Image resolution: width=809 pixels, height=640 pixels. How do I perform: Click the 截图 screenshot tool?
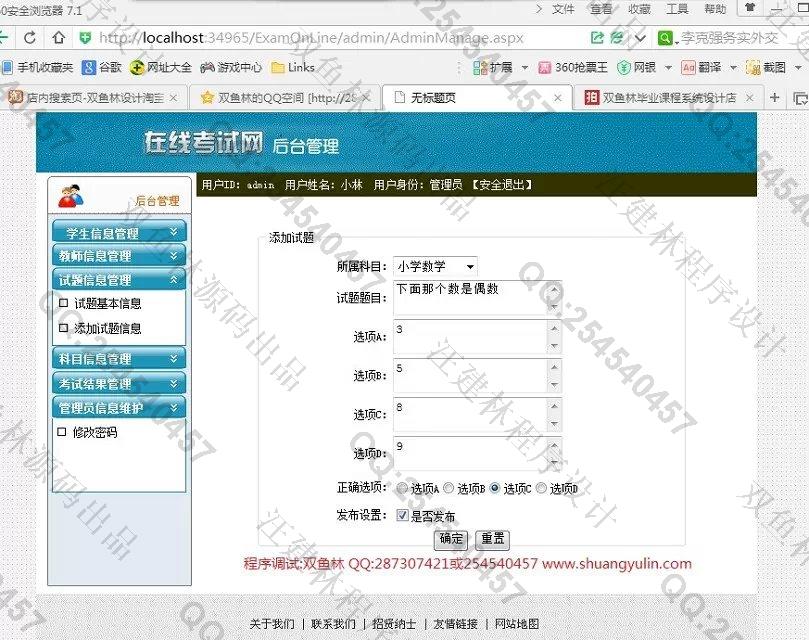point(766,67)
